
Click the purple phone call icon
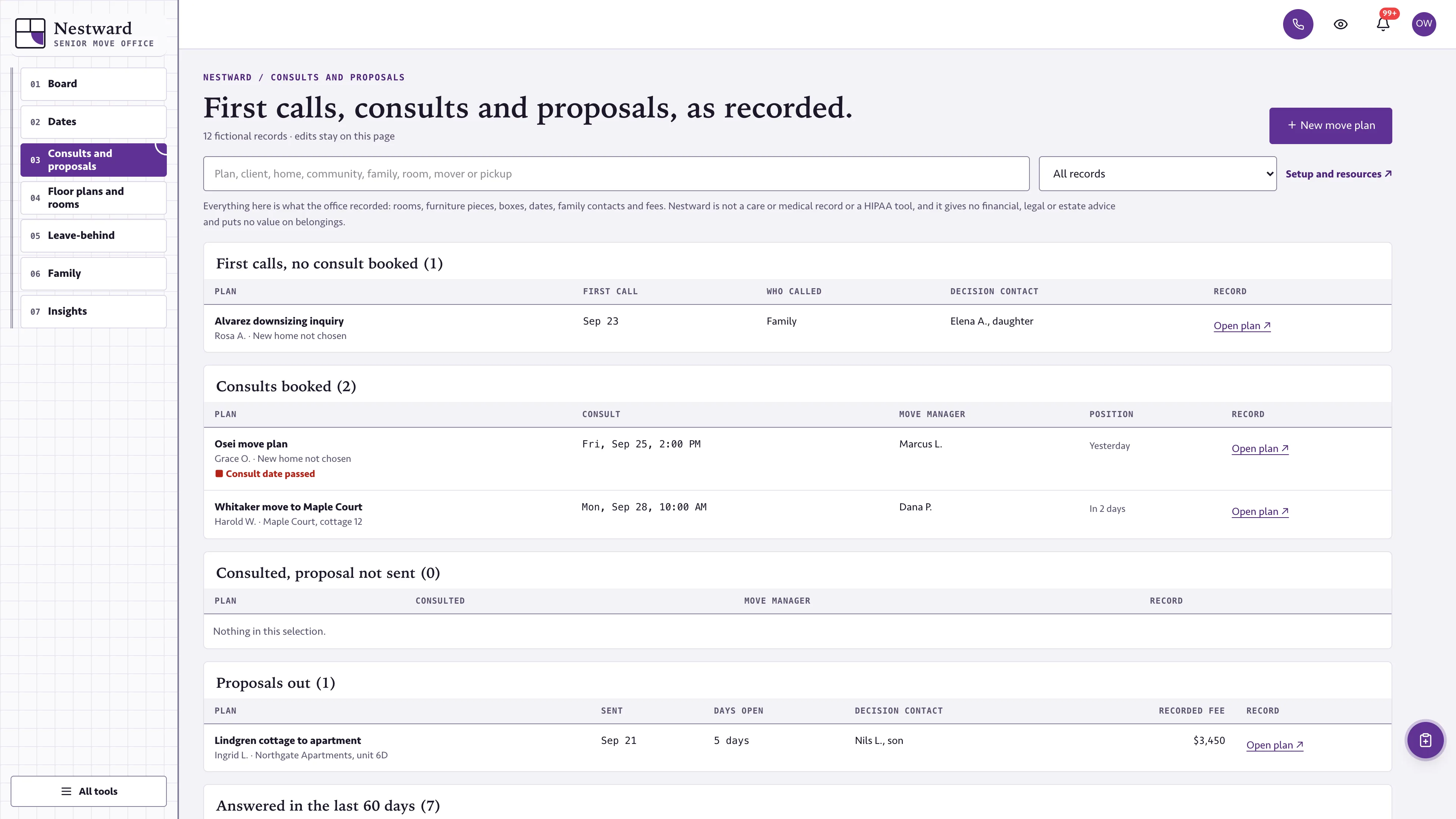point(1298,24)
